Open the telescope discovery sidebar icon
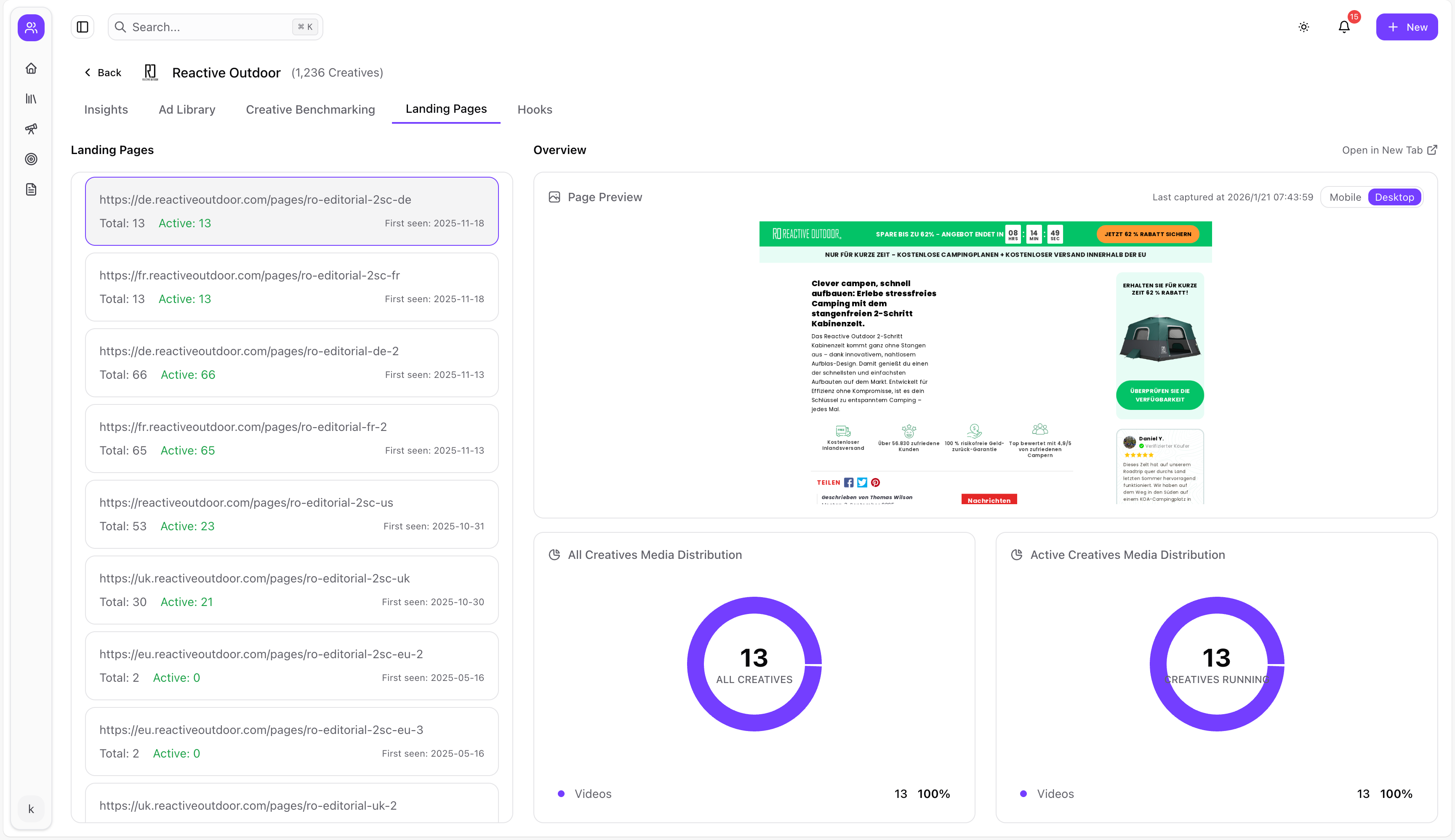The image size is (1455, 840). (31, 129)
